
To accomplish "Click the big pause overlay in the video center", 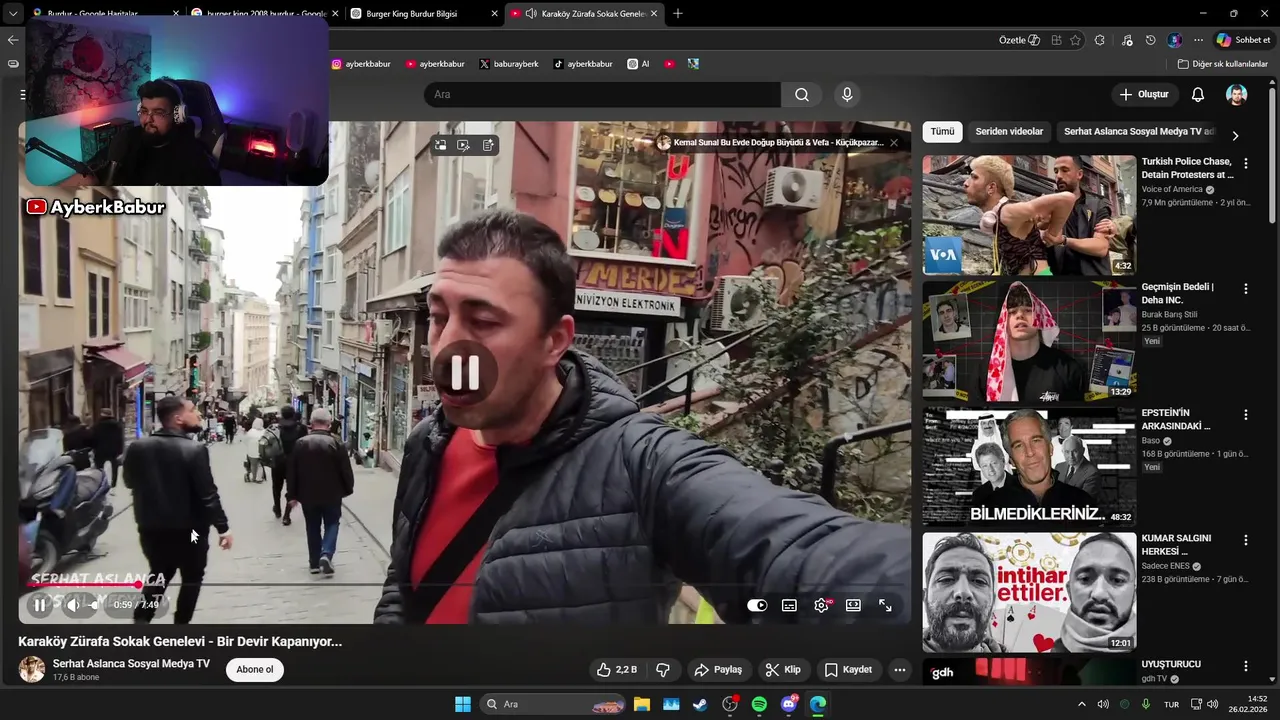I will (465, 372).
